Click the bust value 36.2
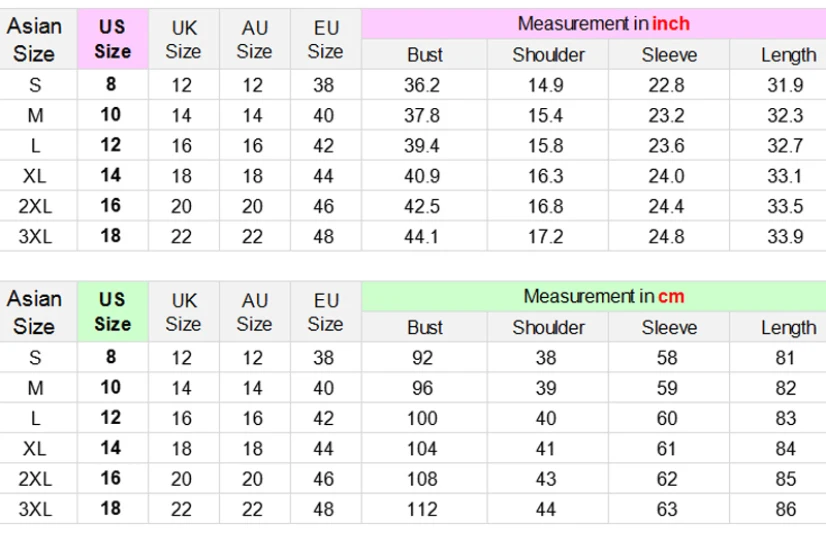This screenshot has height=535, width=826. click(x=421, y=85)
